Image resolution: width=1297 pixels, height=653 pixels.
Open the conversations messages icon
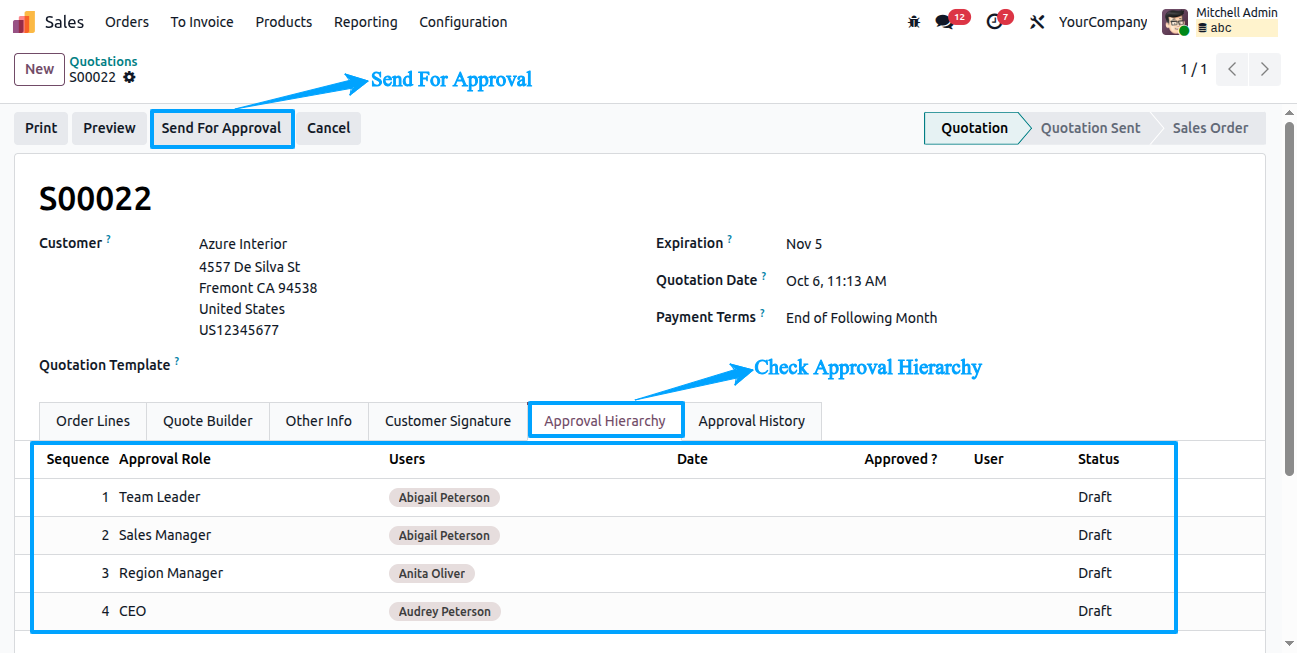945,22
